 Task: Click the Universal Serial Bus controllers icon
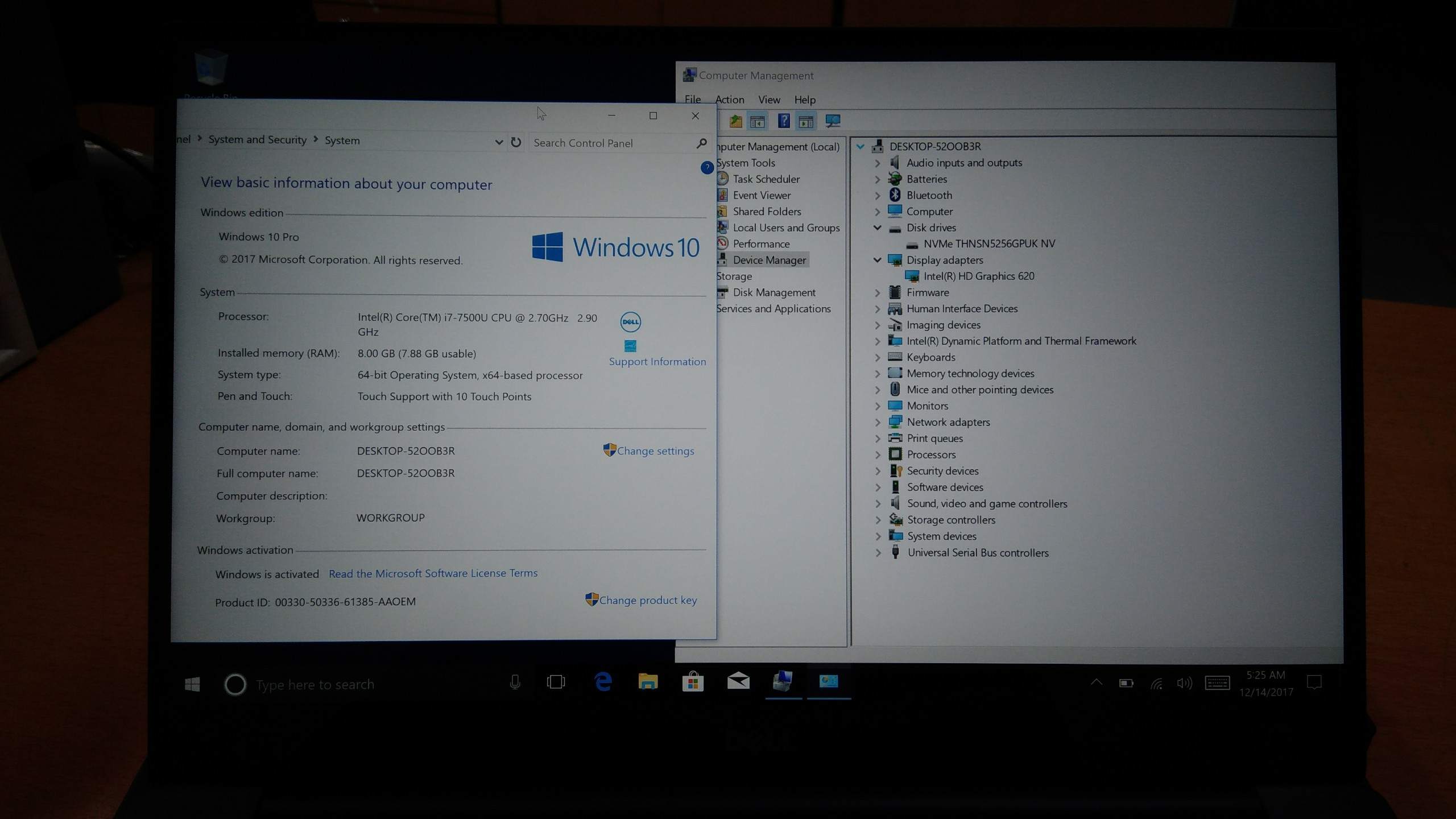895,552
